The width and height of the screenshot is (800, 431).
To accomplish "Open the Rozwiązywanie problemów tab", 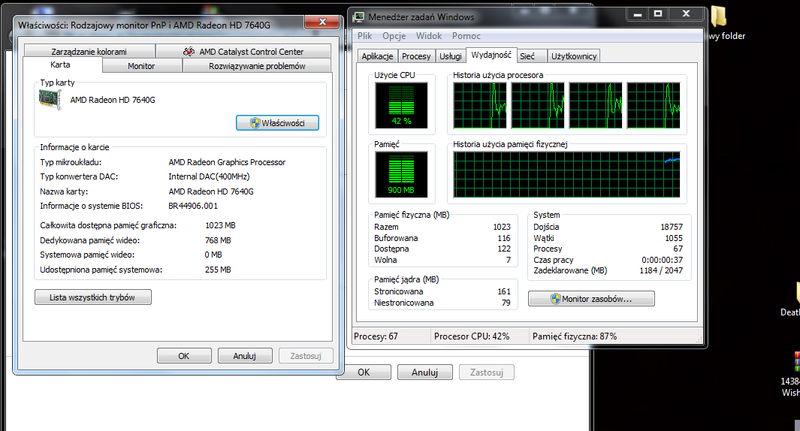I will (257, 66).
